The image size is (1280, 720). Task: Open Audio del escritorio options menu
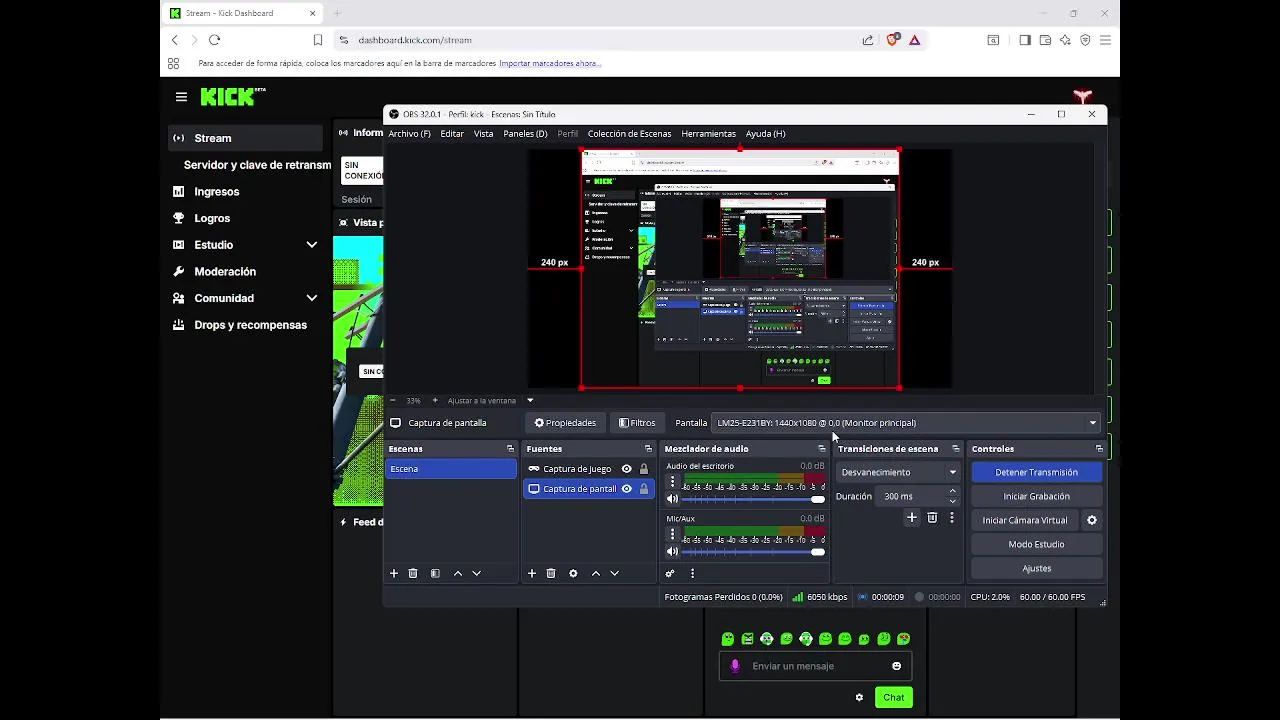pos(672,482)
